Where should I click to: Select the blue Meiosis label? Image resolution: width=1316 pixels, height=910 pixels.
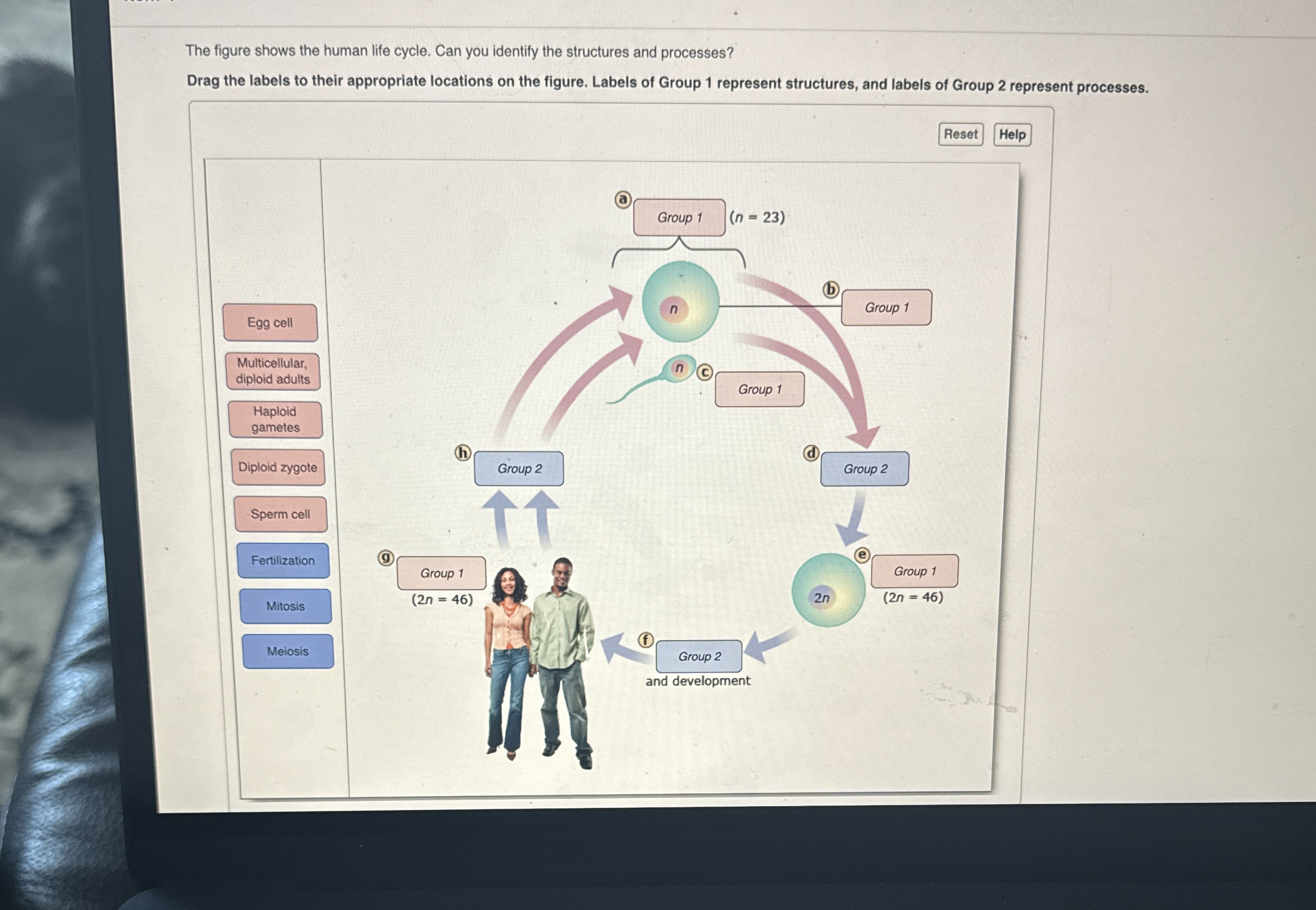(x=288, y=651)
